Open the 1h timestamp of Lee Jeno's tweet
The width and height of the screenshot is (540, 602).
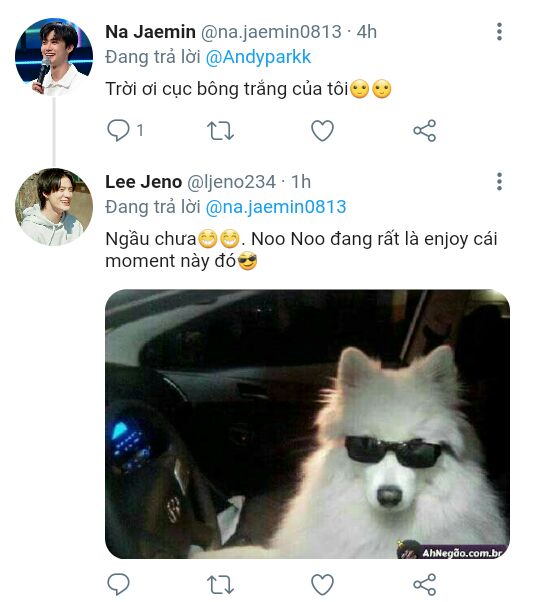click(x=301, y=182)
